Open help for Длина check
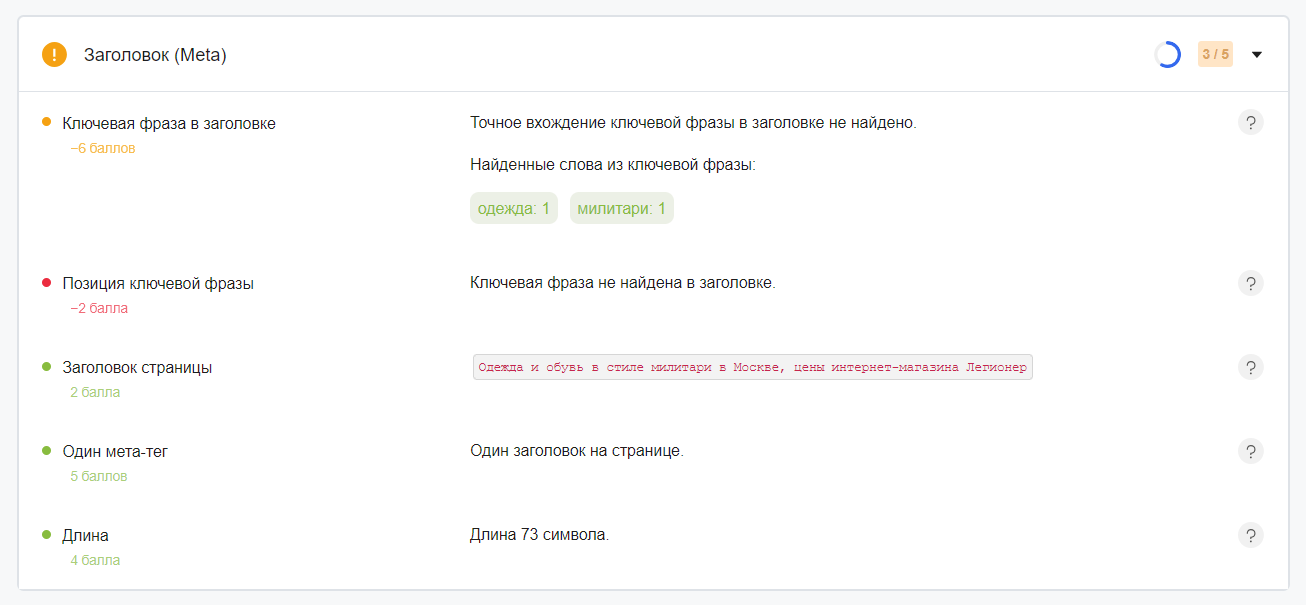The width and height of the screenshot is (1306, 605). [1251, 535]
